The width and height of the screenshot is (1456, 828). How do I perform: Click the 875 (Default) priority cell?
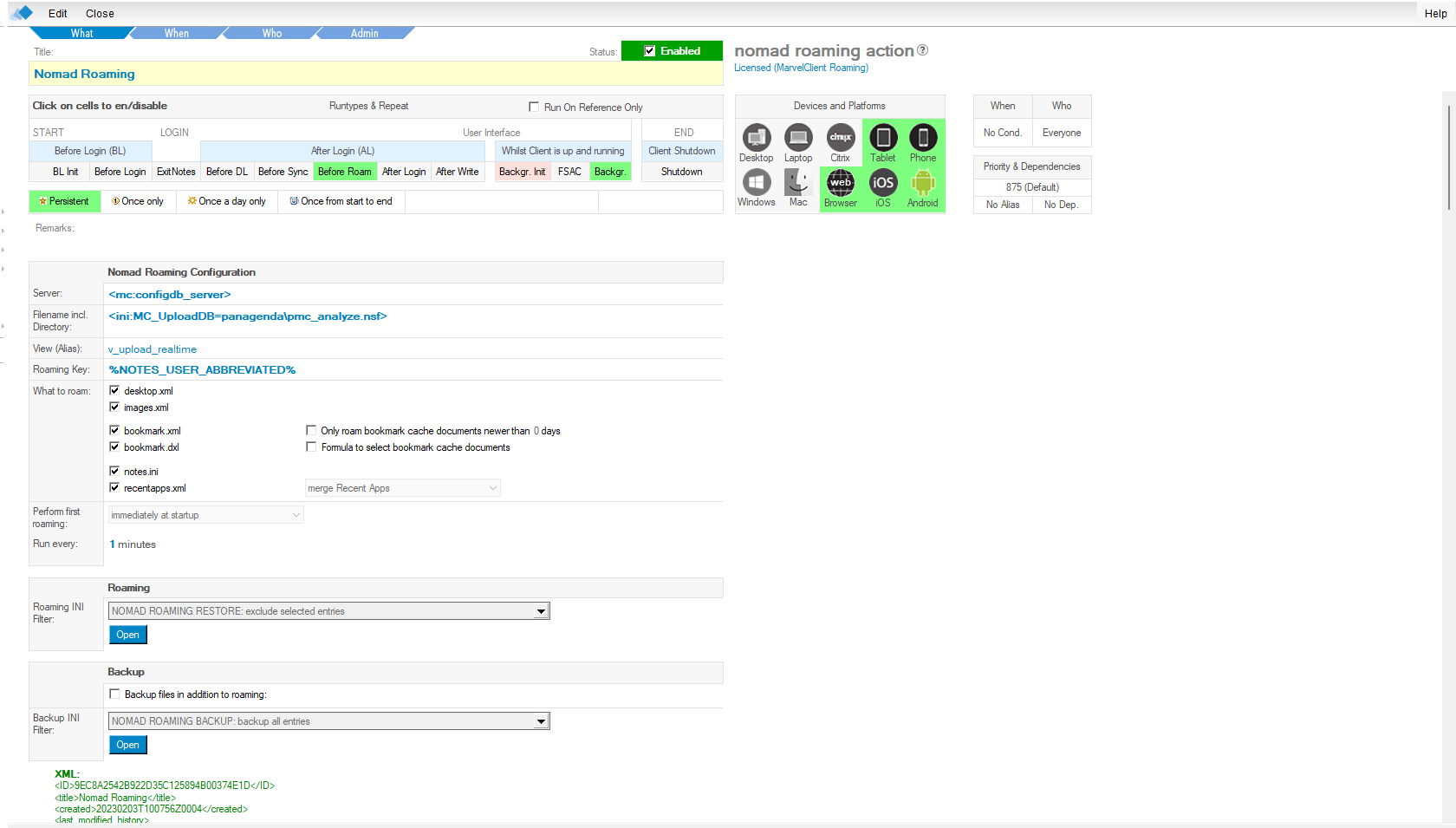(1032, 187)
